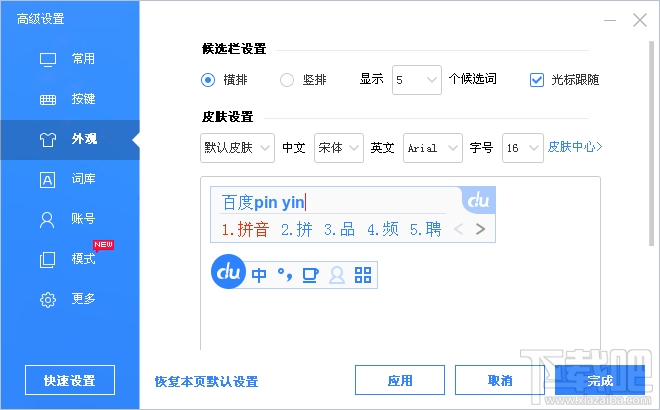Open the candidate count dropdown showing 5

point(417,80)
